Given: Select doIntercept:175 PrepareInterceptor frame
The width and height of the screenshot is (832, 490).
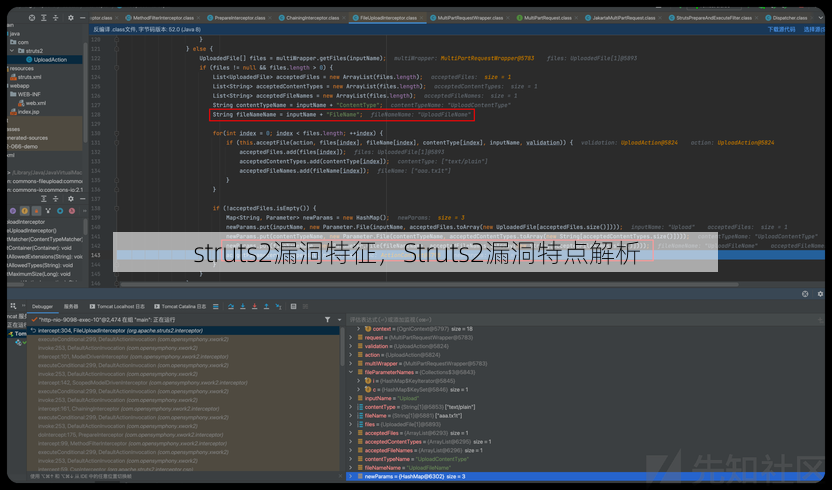Looking at the screenshot, I should [184, 435].
